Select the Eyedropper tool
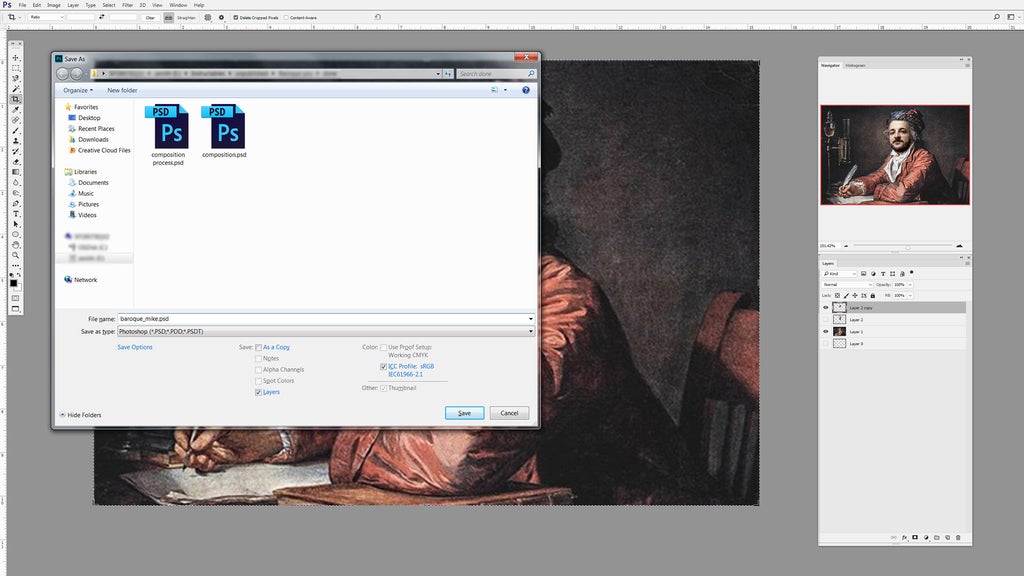 coord(16,110)
